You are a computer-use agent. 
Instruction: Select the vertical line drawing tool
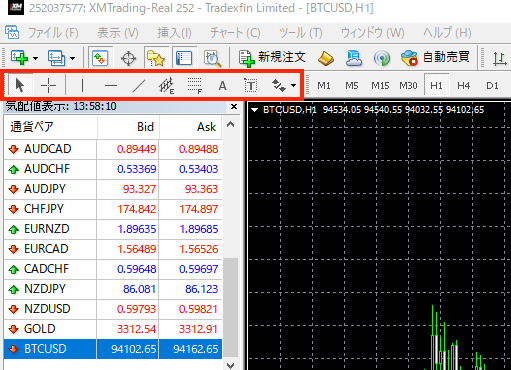point(82,86)
